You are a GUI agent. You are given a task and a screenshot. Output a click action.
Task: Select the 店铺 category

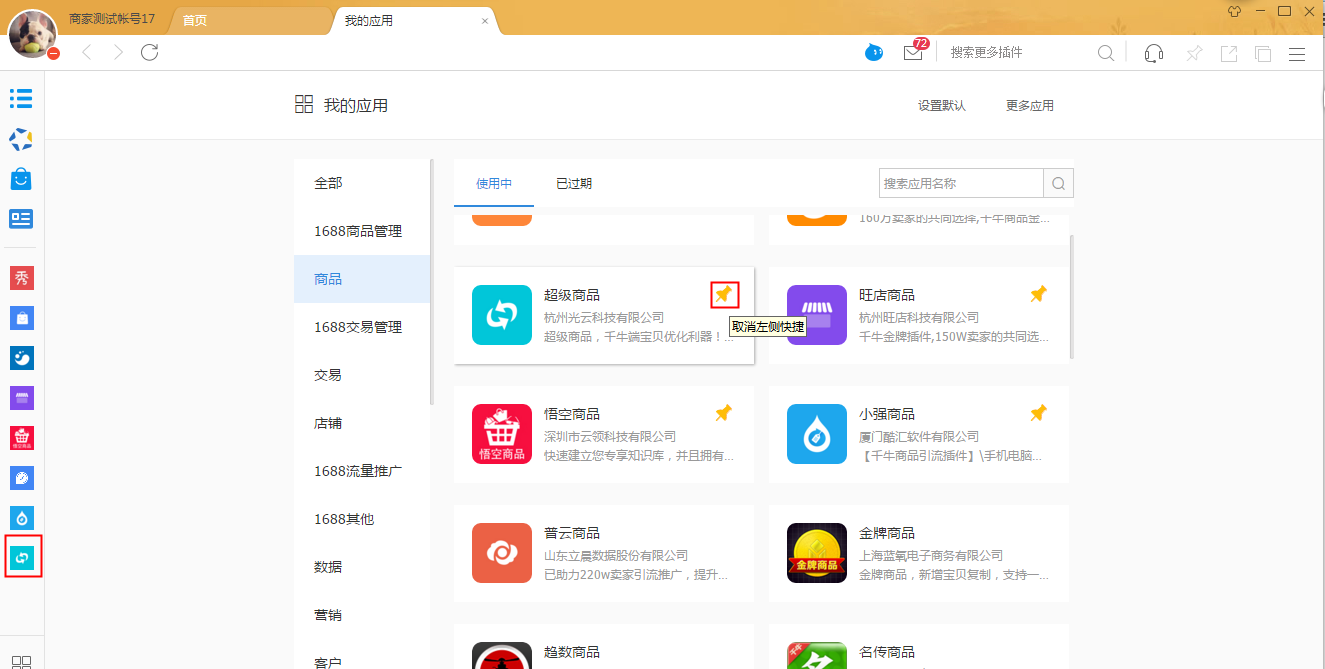(x=362, y=423)
